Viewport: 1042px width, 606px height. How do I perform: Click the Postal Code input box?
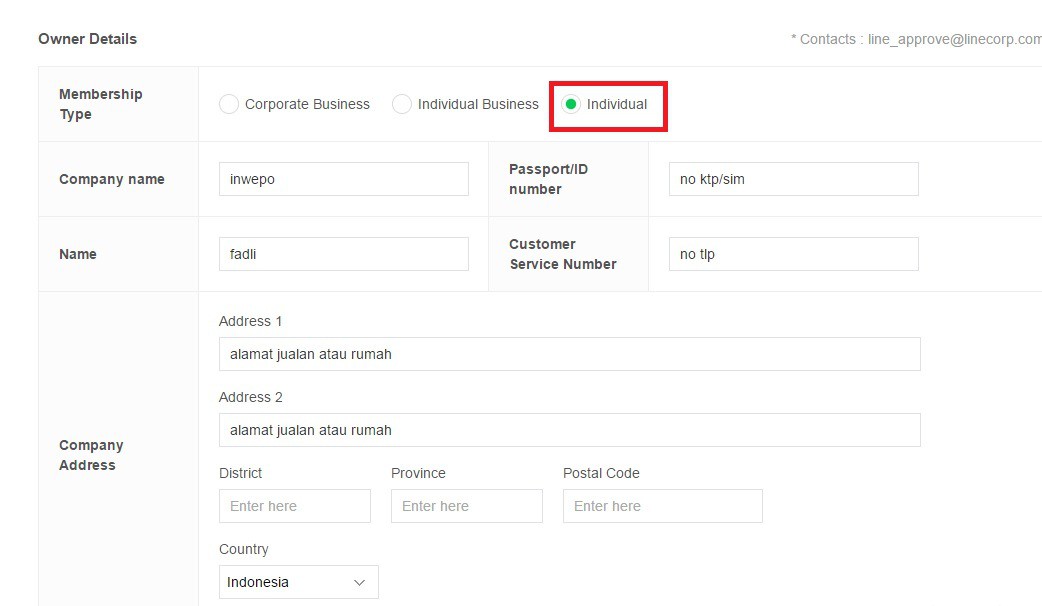point(662,506)
